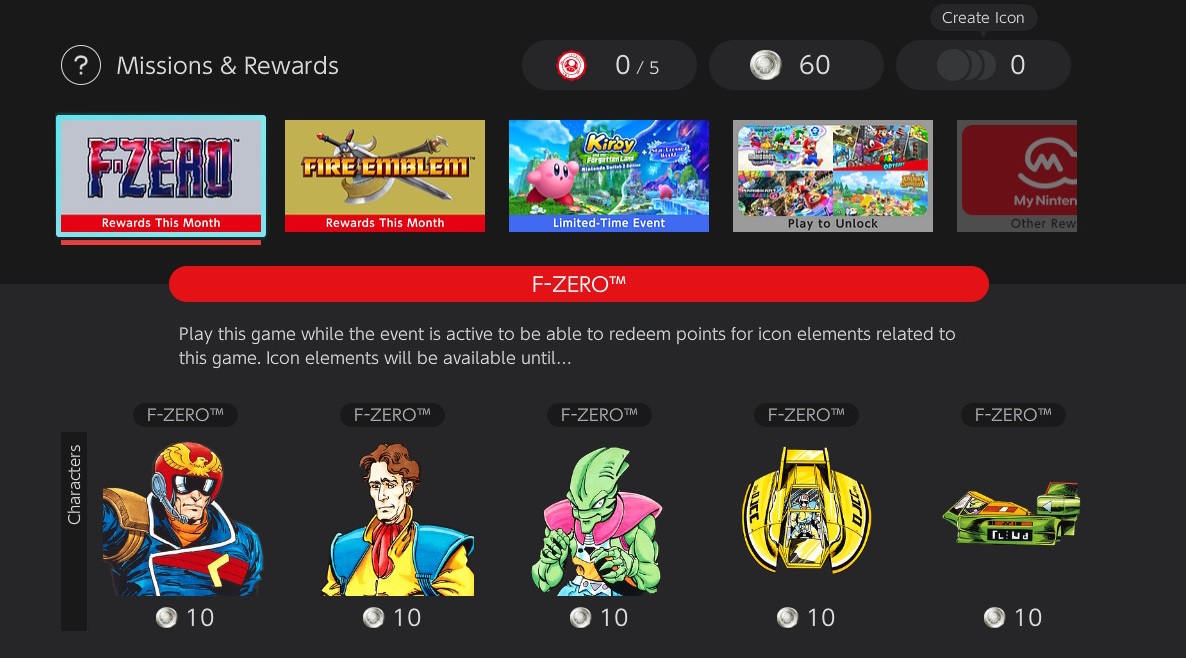Click the Missions & Rewards heading
The image size is (1186, 658).
coord(228,66)
